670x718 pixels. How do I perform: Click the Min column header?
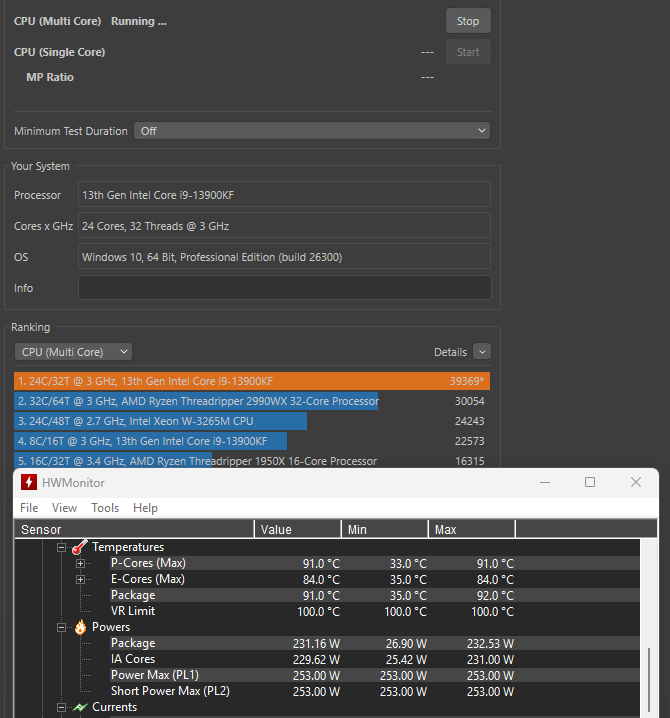coord(385,529)
